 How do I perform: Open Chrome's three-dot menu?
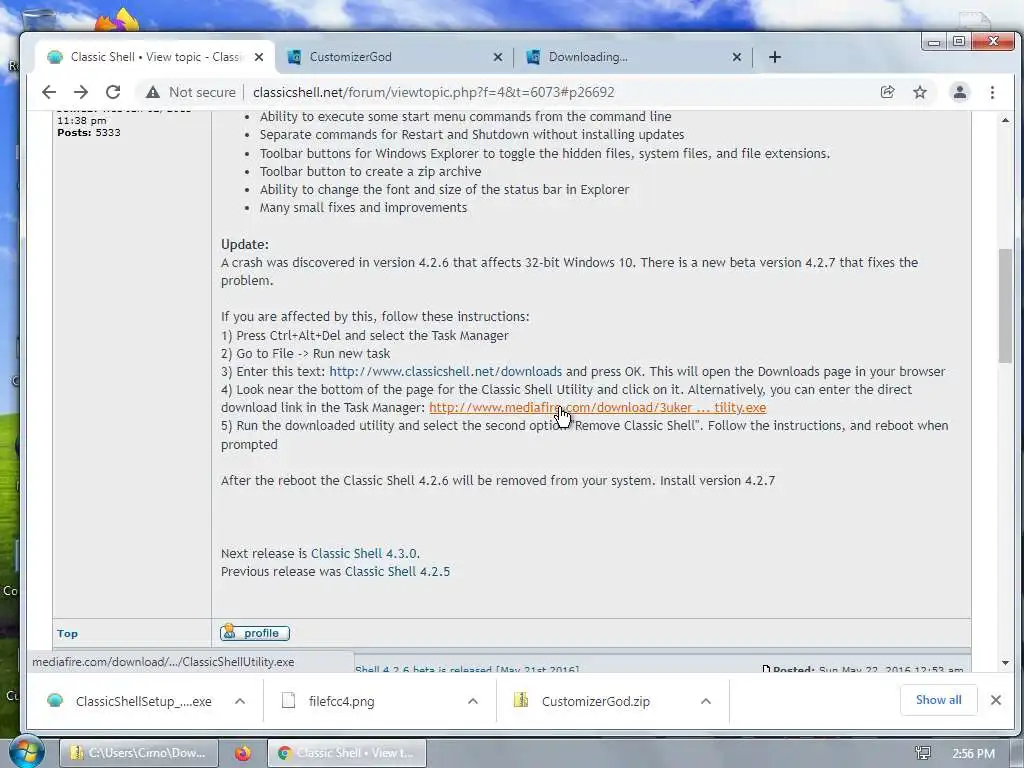[x=992, y=92]
